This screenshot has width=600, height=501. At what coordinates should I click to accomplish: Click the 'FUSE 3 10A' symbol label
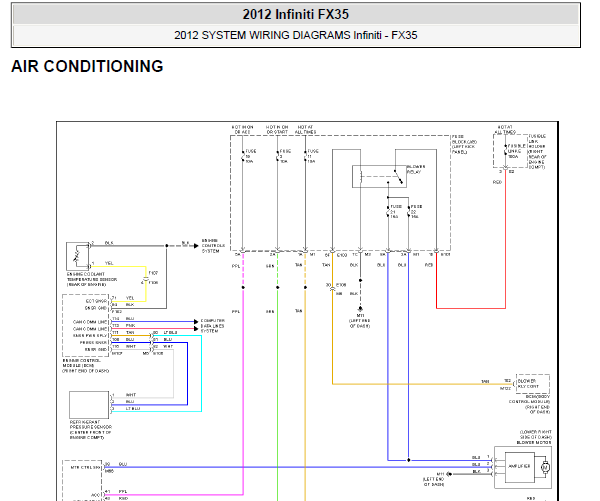tap(285, 156)
